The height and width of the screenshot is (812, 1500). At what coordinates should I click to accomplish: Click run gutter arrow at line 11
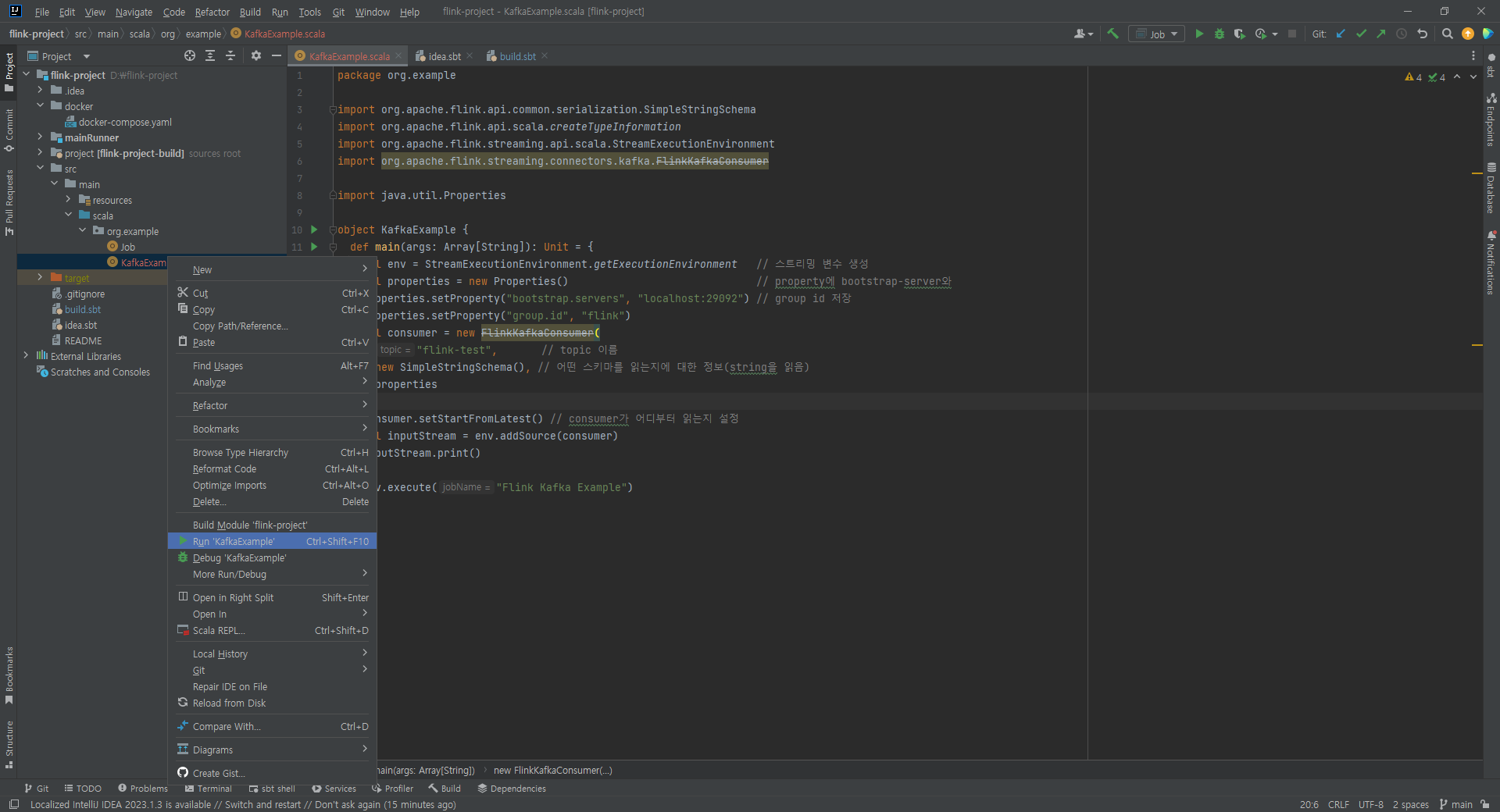pos(314,247)
